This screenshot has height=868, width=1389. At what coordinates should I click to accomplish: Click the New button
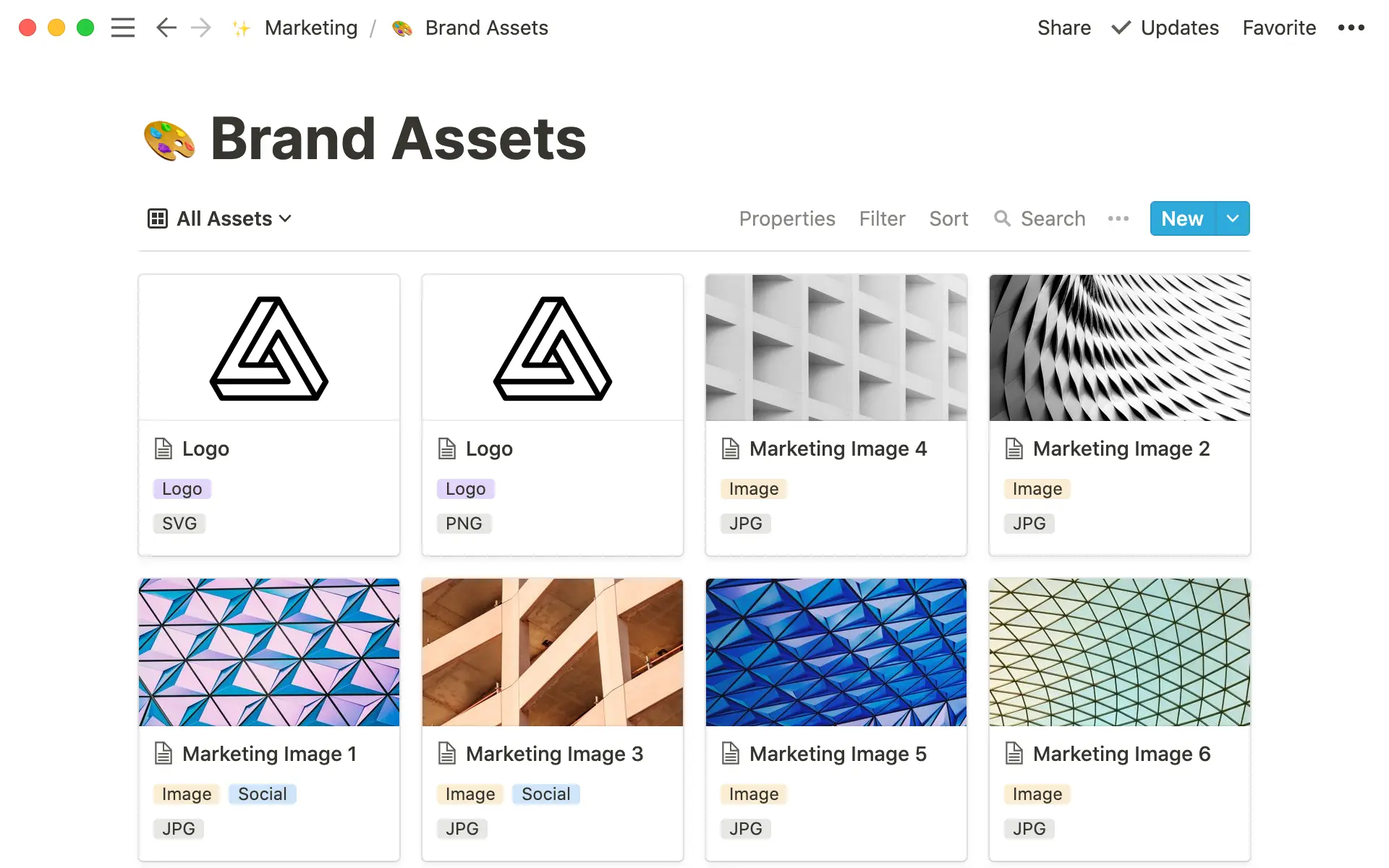pos(1182,218)
